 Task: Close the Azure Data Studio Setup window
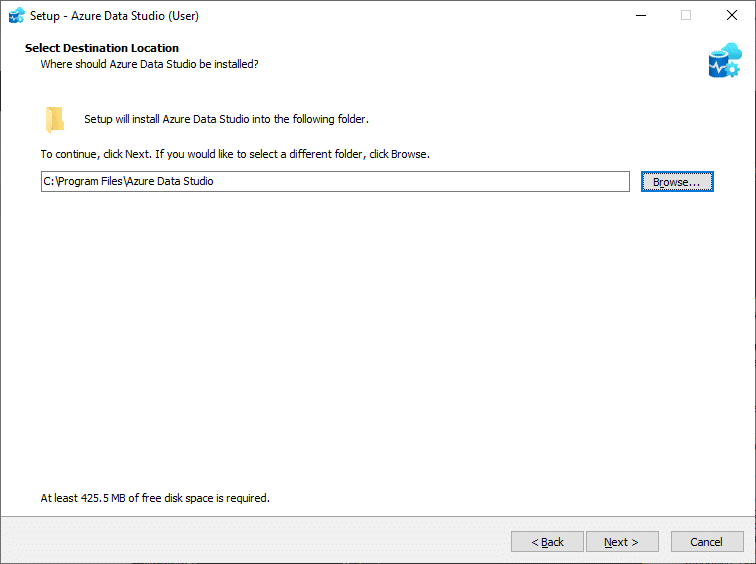(732, 15)
